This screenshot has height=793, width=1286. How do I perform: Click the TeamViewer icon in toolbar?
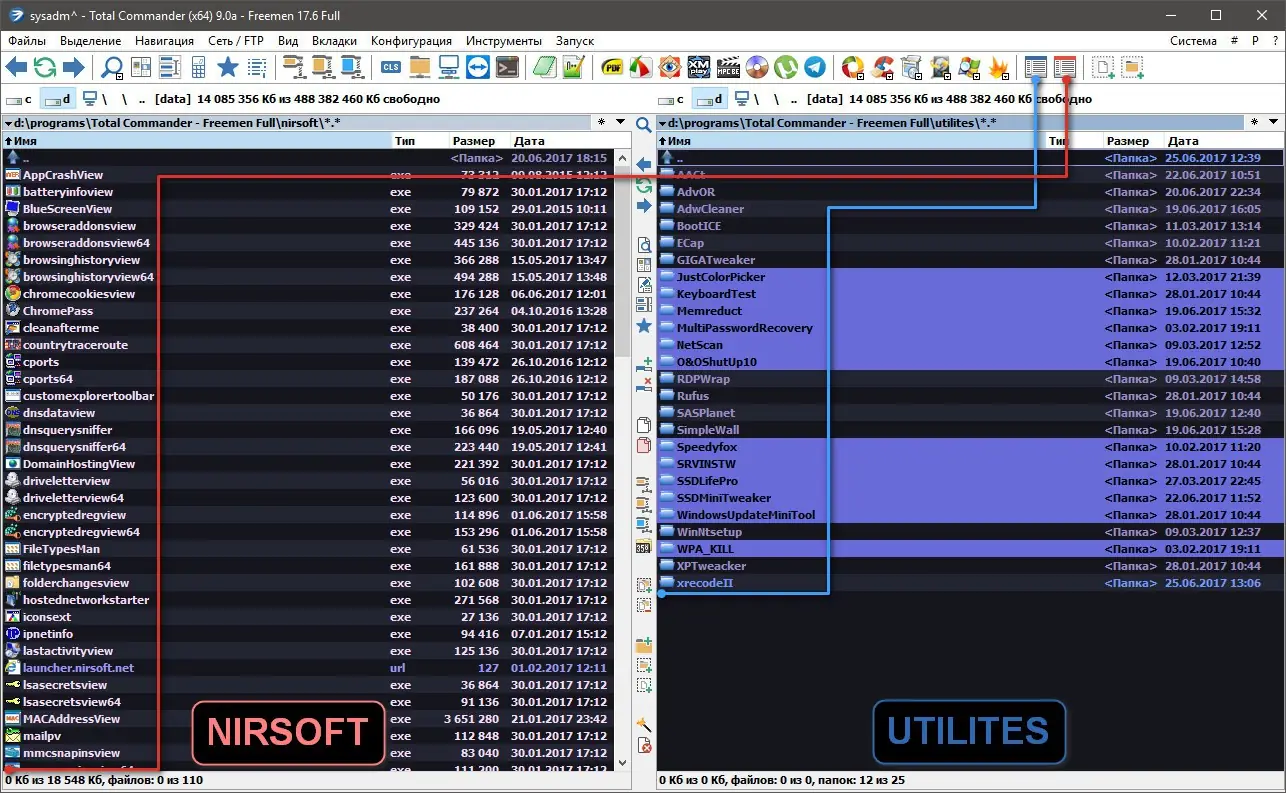[x=478, y=68]
